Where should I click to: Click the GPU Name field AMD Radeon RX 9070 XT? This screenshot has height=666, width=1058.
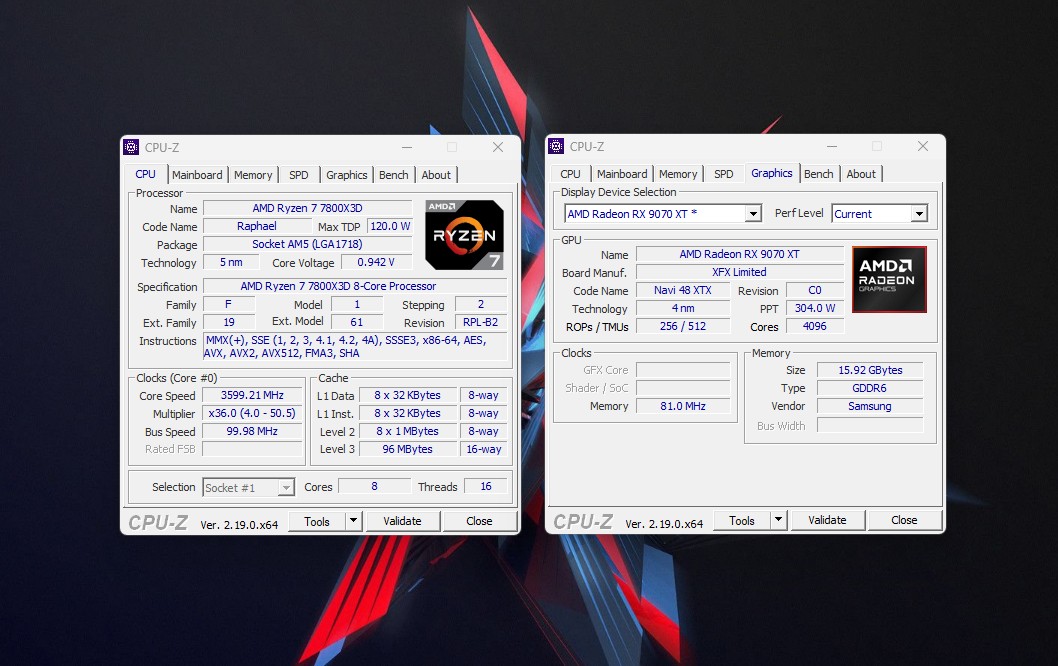pos(740,254)
